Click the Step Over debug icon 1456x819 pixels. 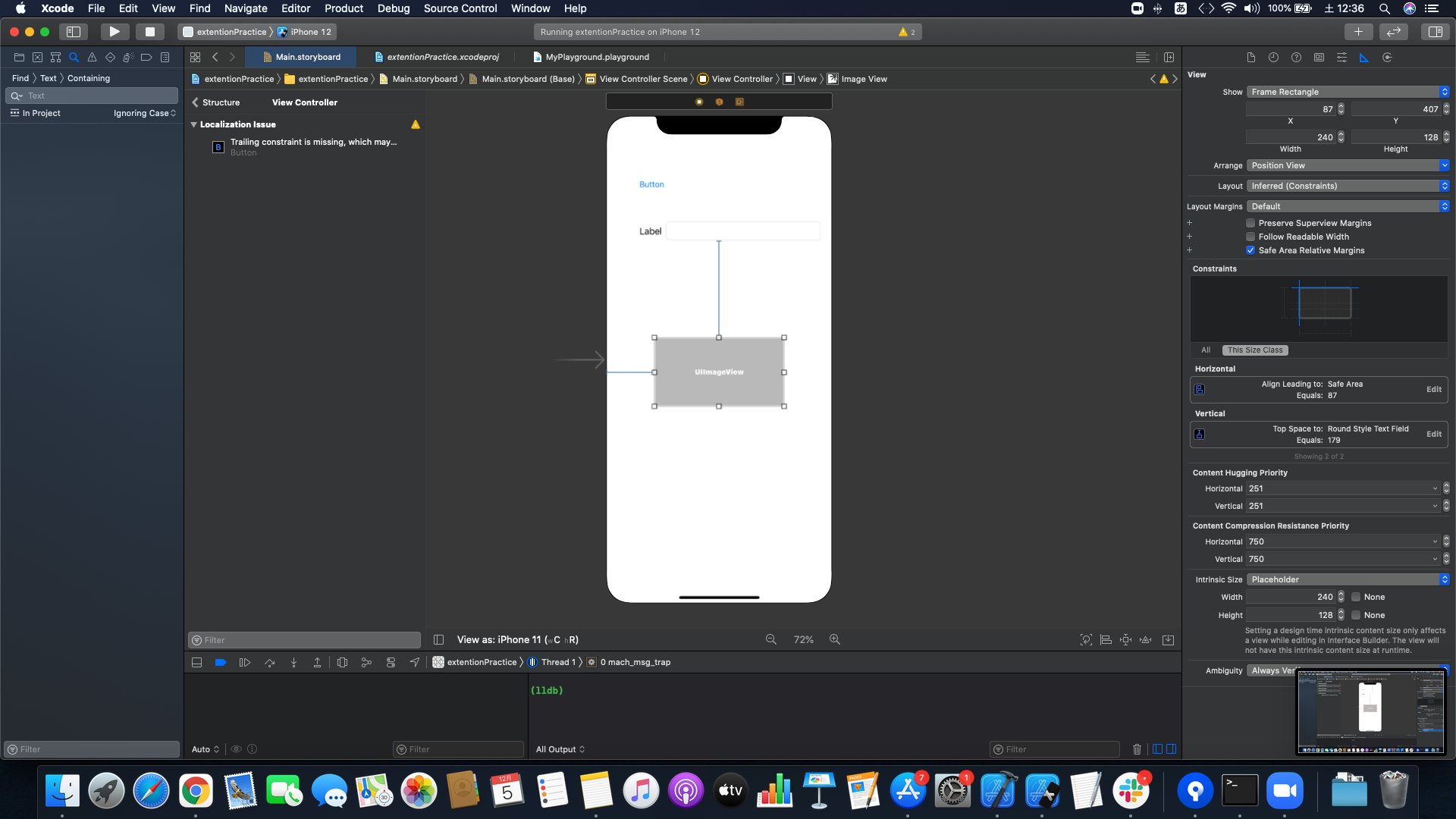(269, 663)
